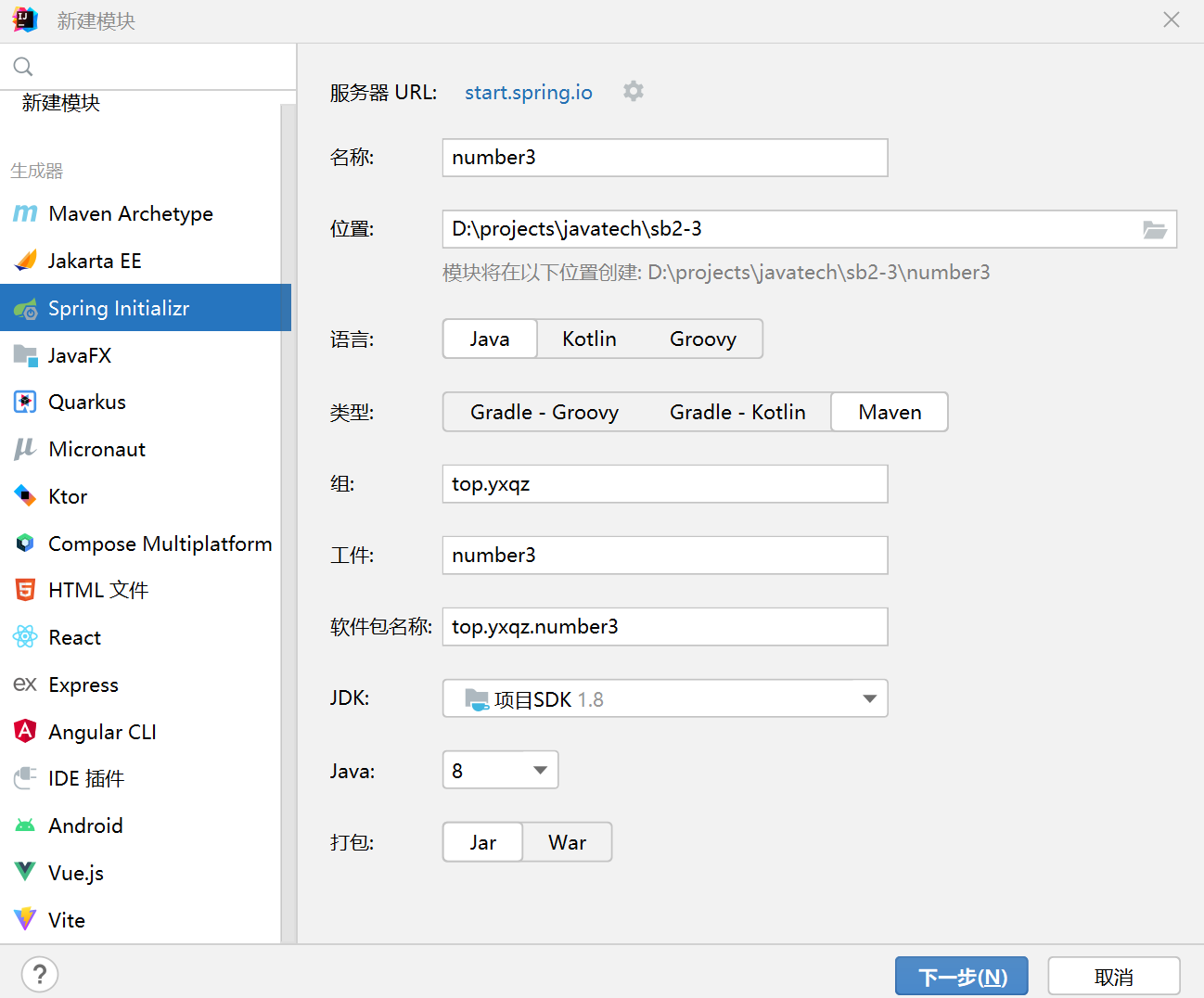Select Kotlin language option
1204x998 pixels.
click(589, 339)
